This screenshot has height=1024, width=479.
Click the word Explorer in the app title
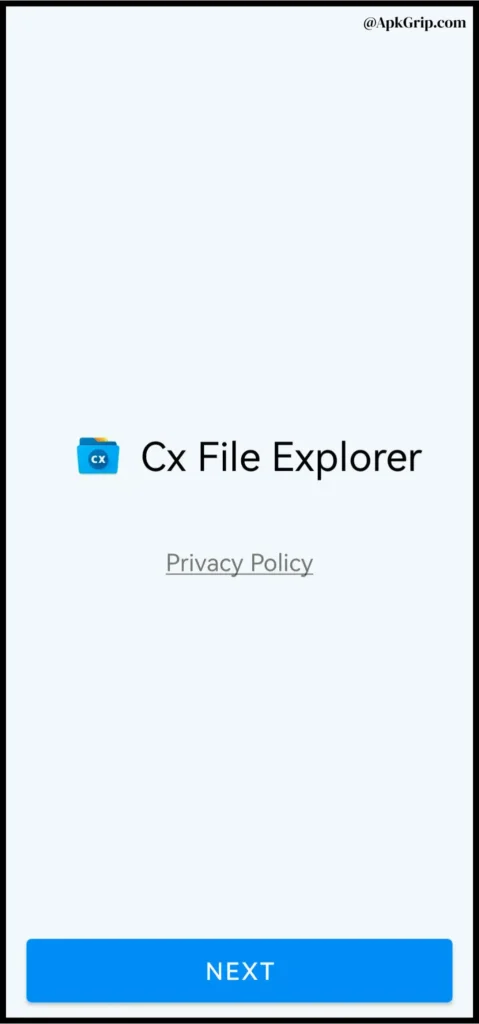tap(347, 458)
